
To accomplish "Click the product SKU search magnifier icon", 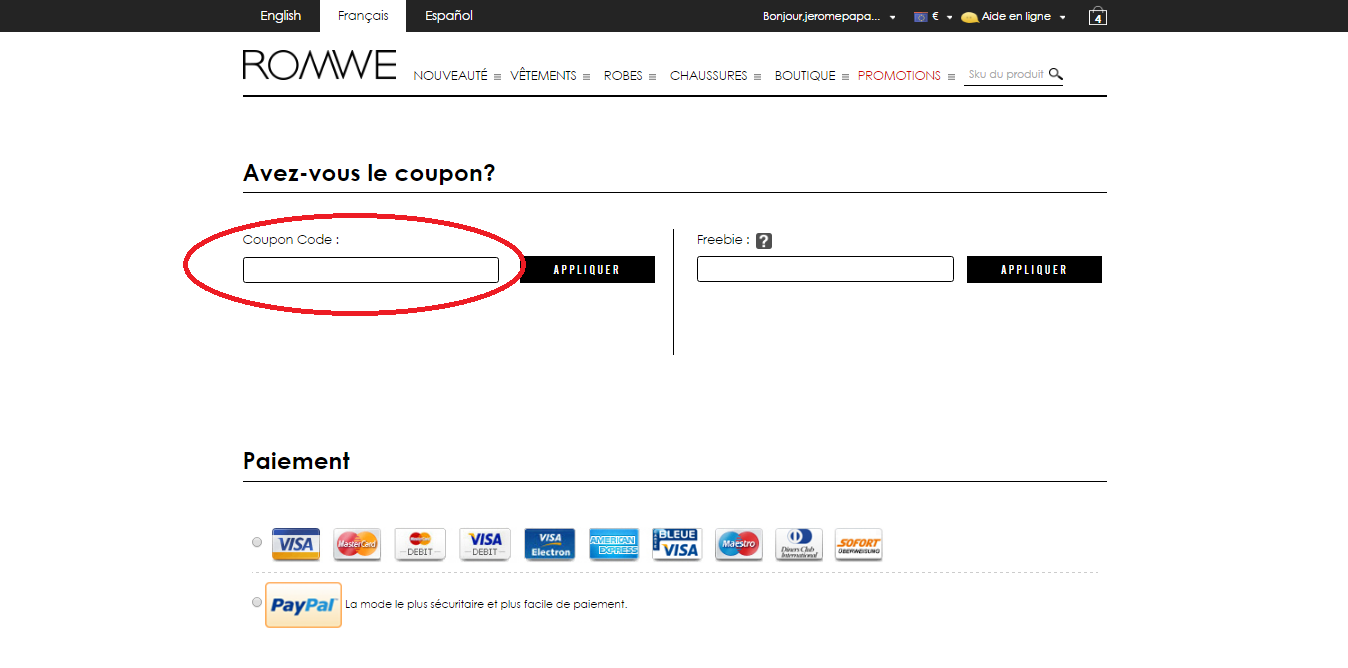I will [1057, 73].
